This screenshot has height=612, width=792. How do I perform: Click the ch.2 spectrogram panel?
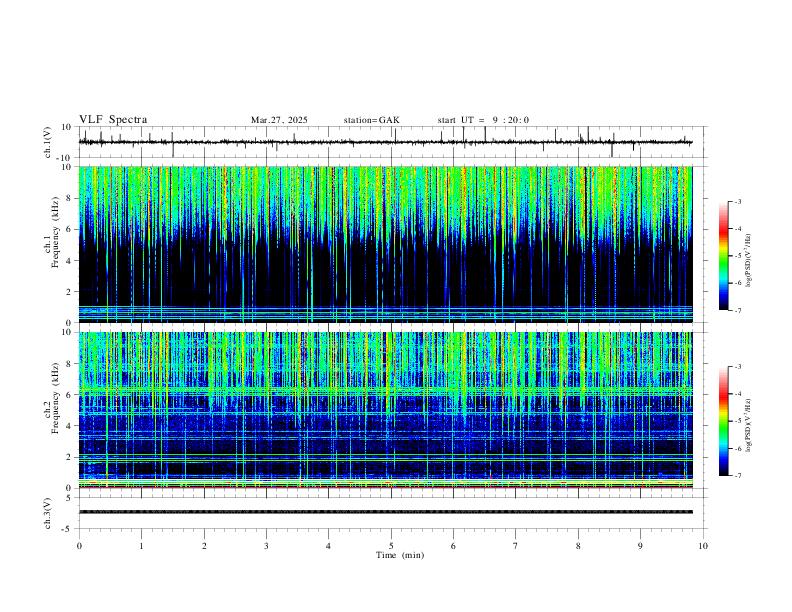[385, 410]
